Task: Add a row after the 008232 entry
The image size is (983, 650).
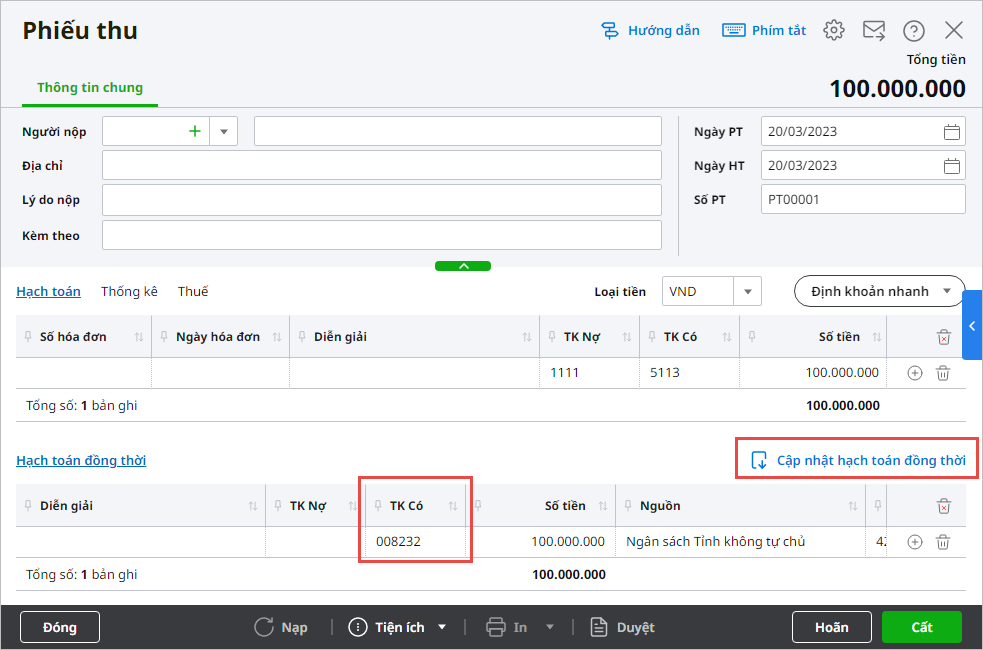Action: click(915, 542)
